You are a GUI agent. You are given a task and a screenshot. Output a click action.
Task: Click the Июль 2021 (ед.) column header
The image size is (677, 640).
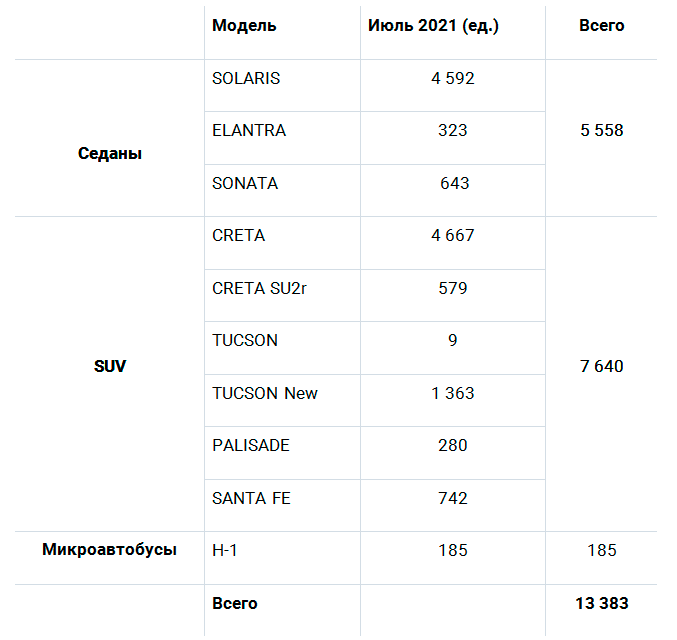(x=433, y=25)
